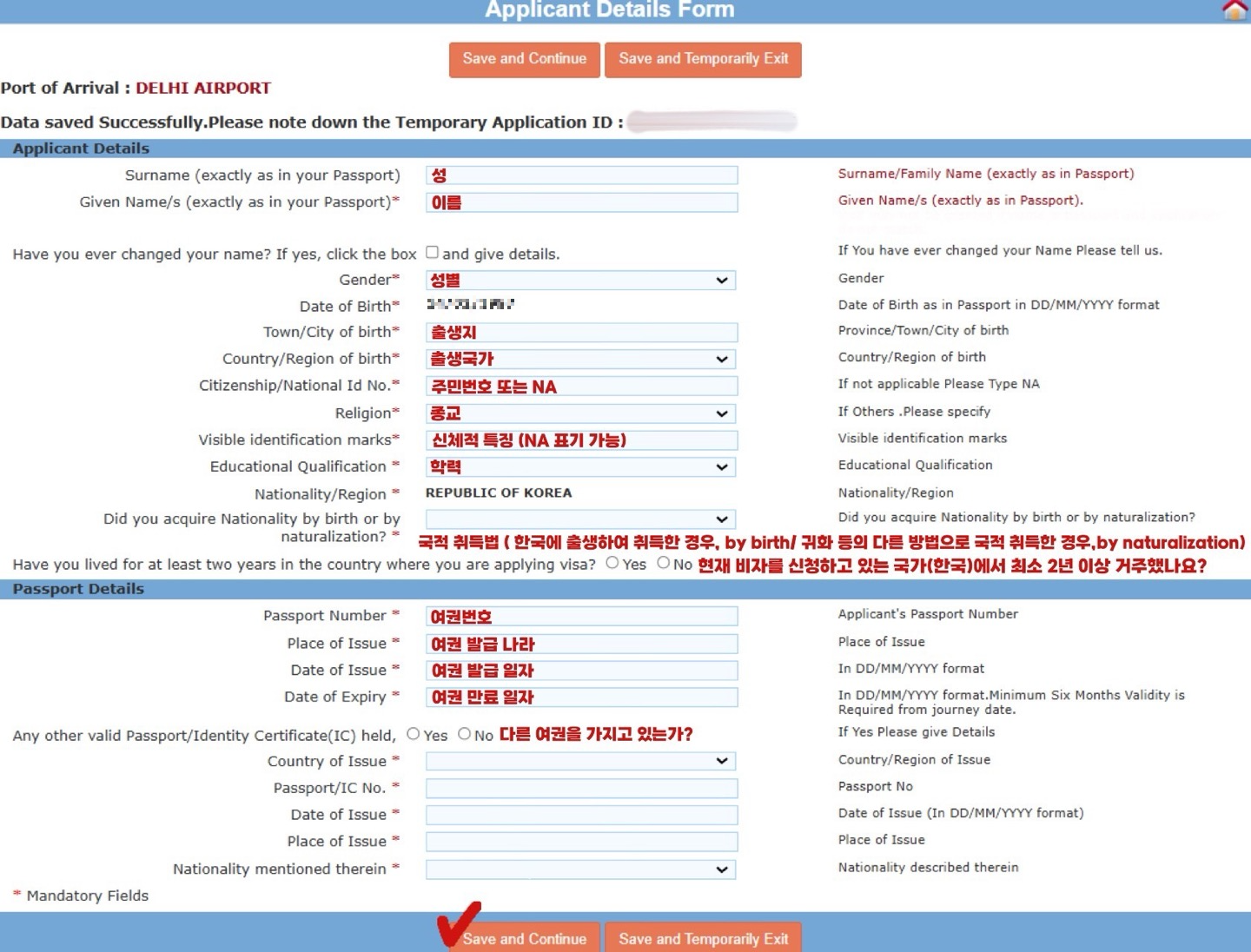Open the Educational Qualification dropdown
Image resolution: width=1251 pixels, height=952 pixels.
click(x=580, y=466)
